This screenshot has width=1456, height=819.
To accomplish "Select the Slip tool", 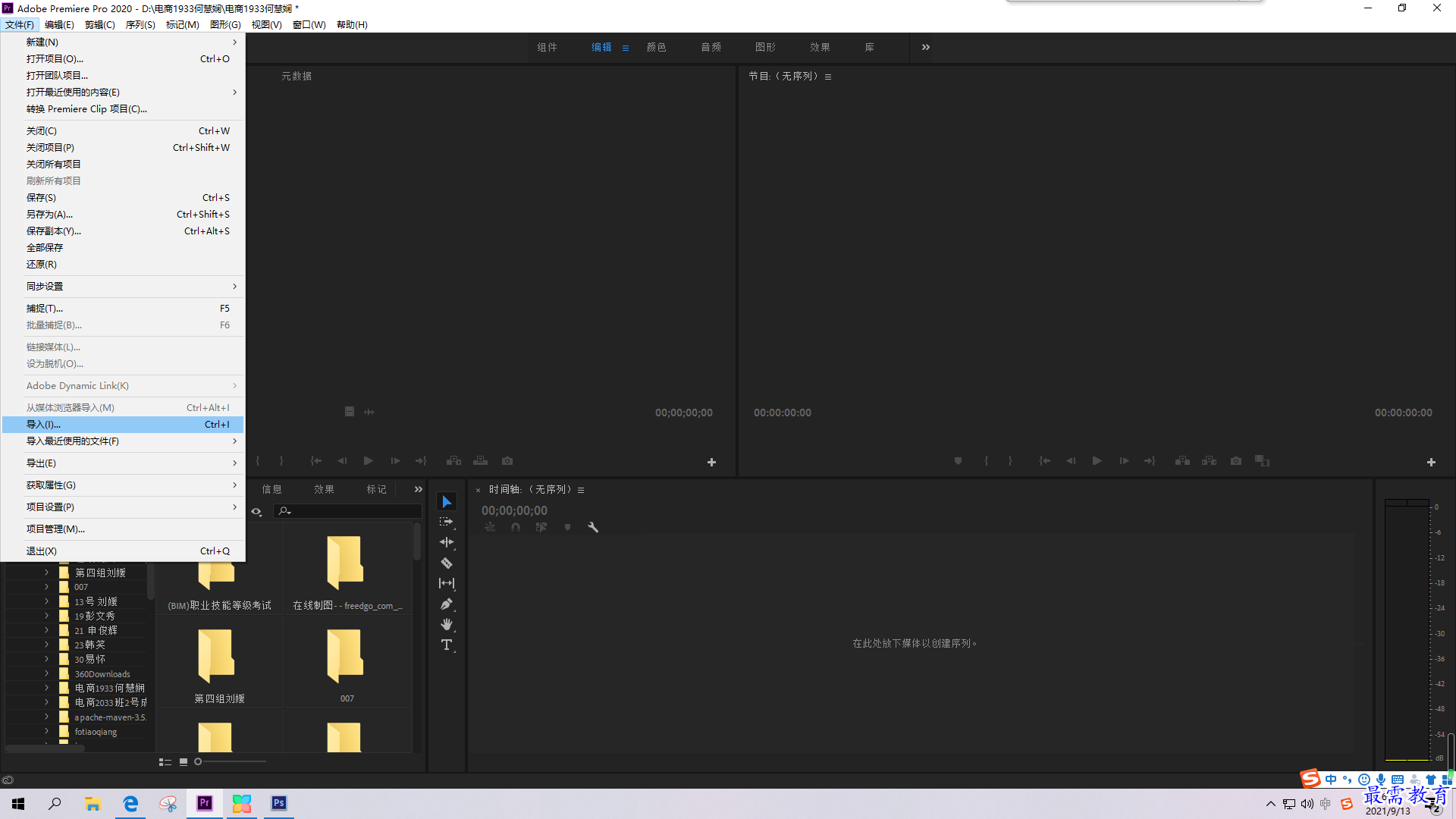I will coord(447,583).
